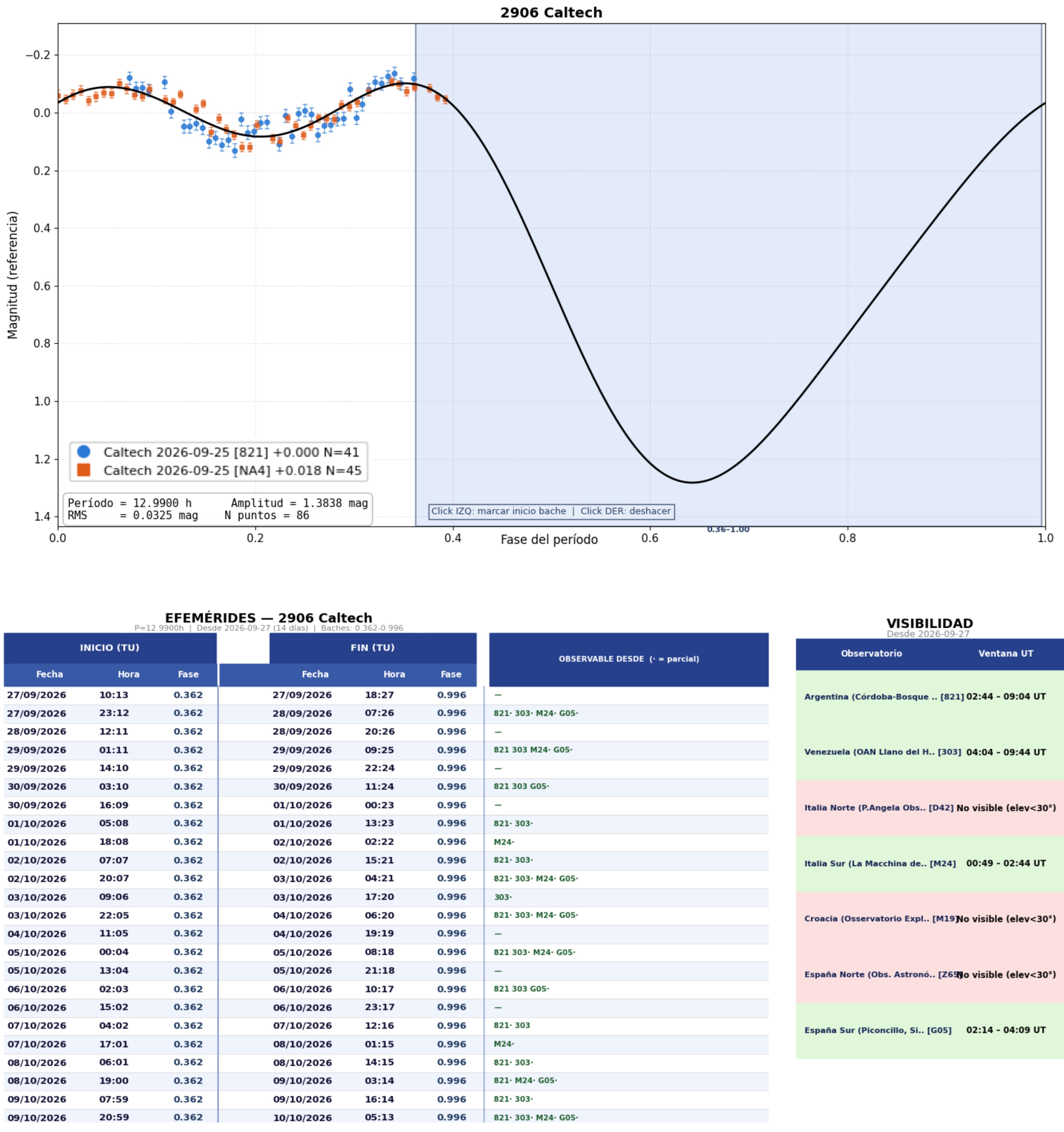
Task: Click the 'OBSERVABLE DESDE' column header
Action: click(629, 659)
